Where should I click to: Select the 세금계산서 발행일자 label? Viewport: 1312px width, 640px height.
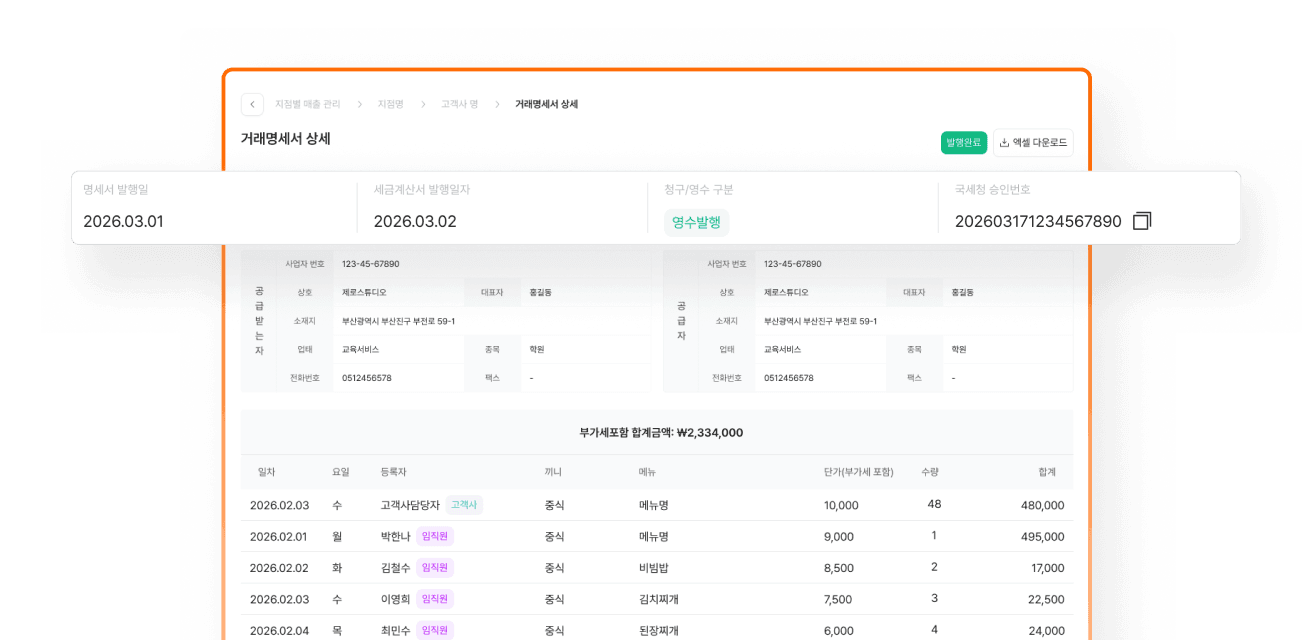point(422,189)
